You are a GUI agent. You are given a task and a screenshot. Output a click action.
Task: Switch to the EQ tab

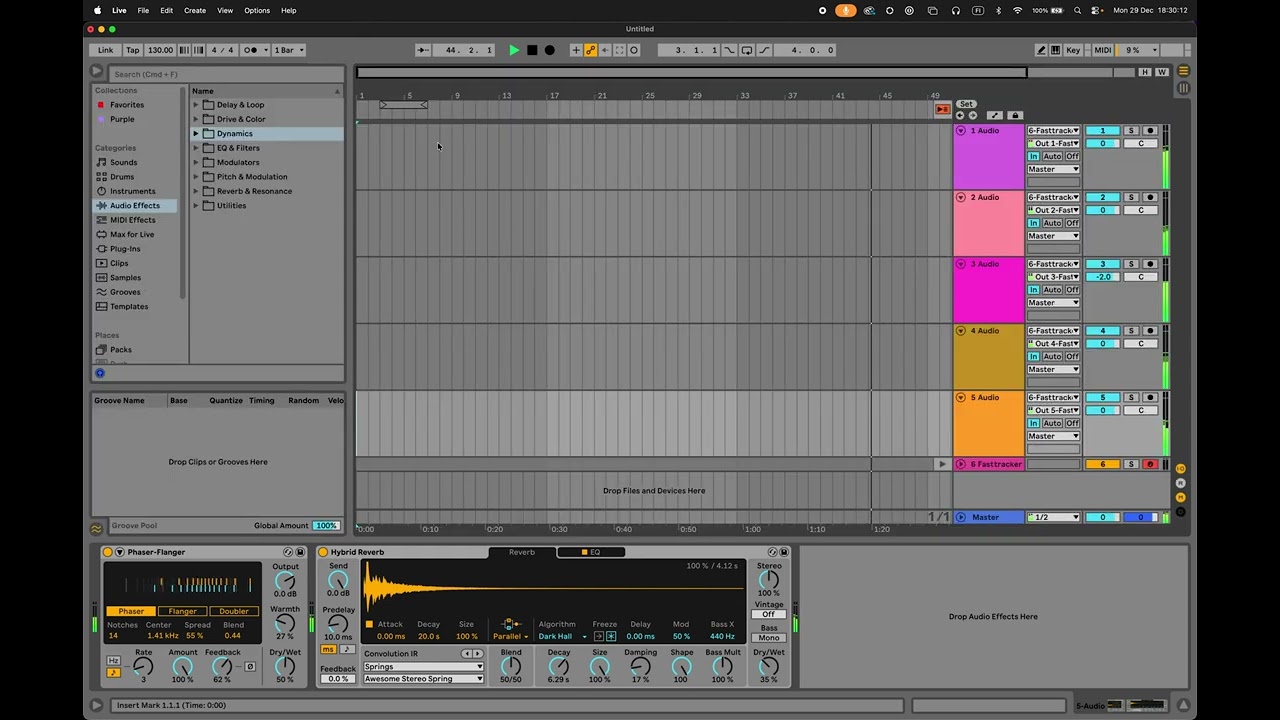(x=591, y=552)
